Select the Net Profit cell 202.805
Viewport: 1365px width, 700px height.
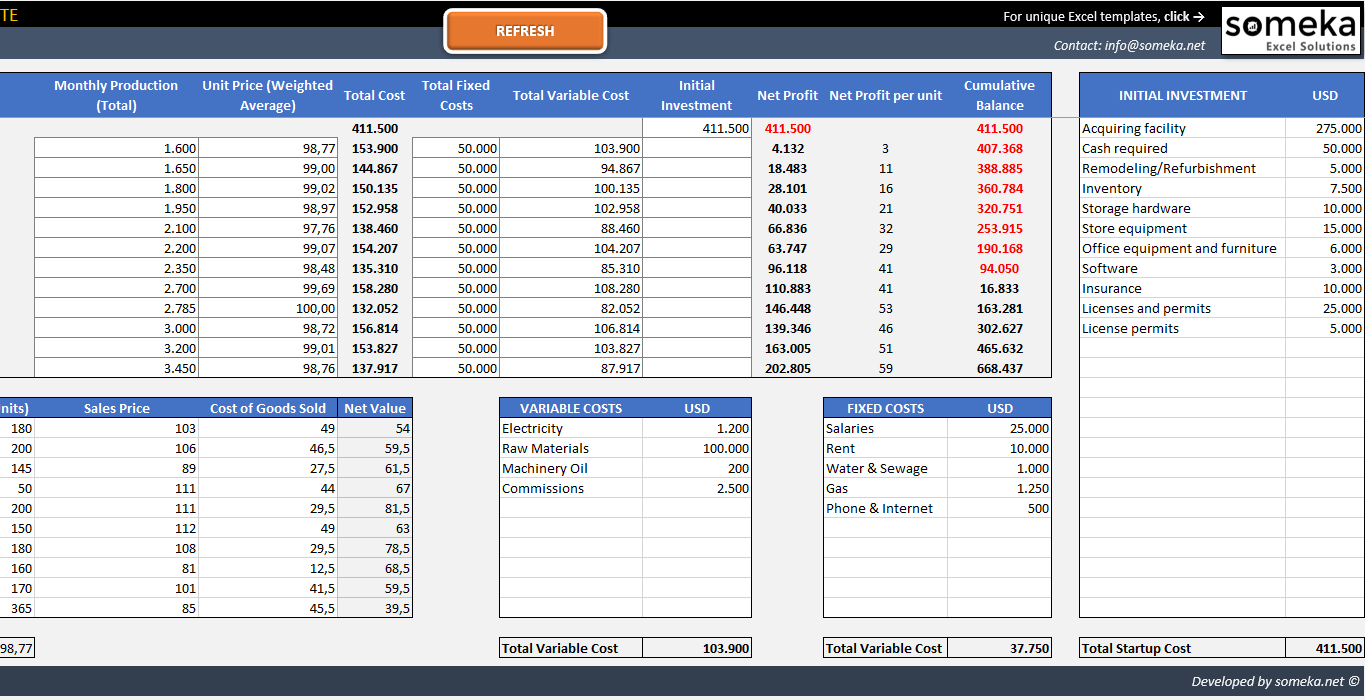(787, 368)
